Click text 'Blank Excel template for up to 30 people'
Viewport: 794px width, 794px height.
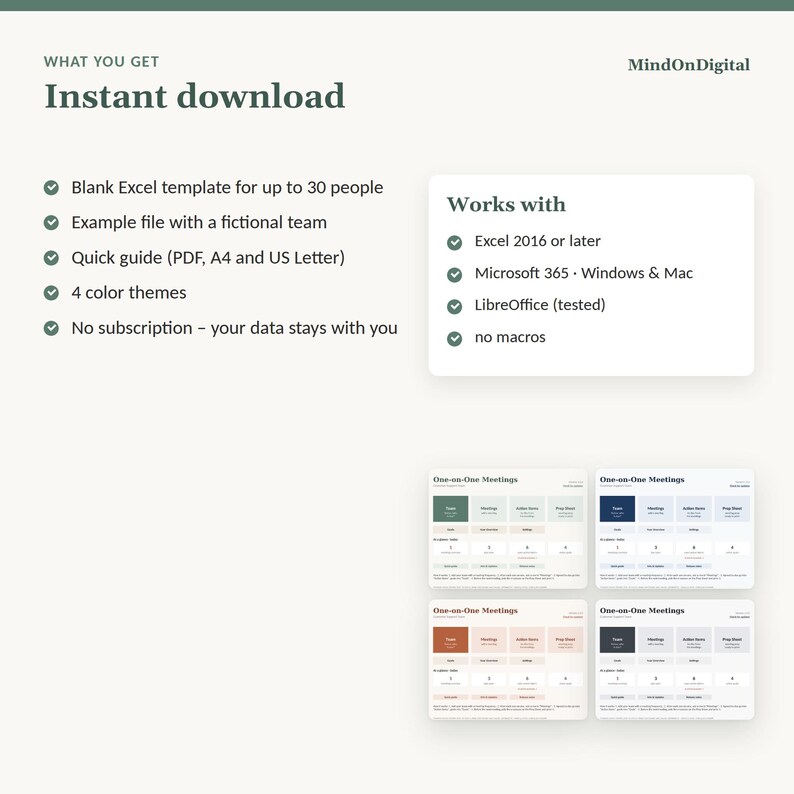click(x=227, y=187)
